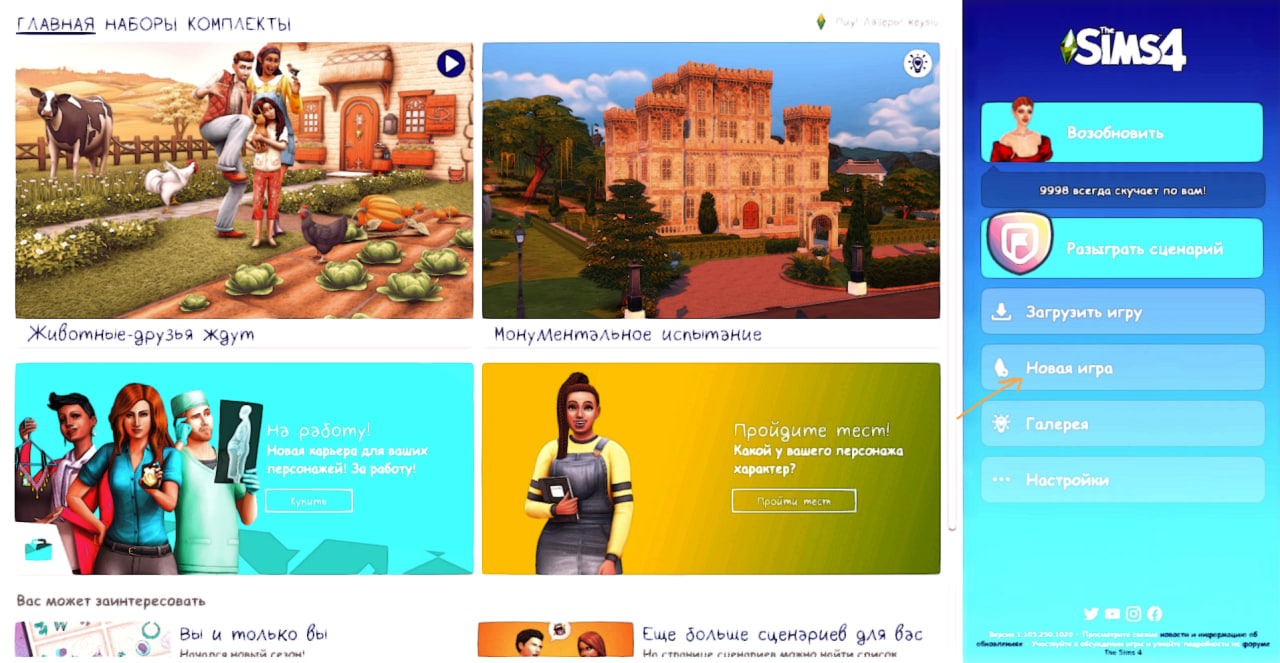Select the ГЛАВНАЯ tab
The height and width of the screenshot is (663, 1280).
coord(55,24)
